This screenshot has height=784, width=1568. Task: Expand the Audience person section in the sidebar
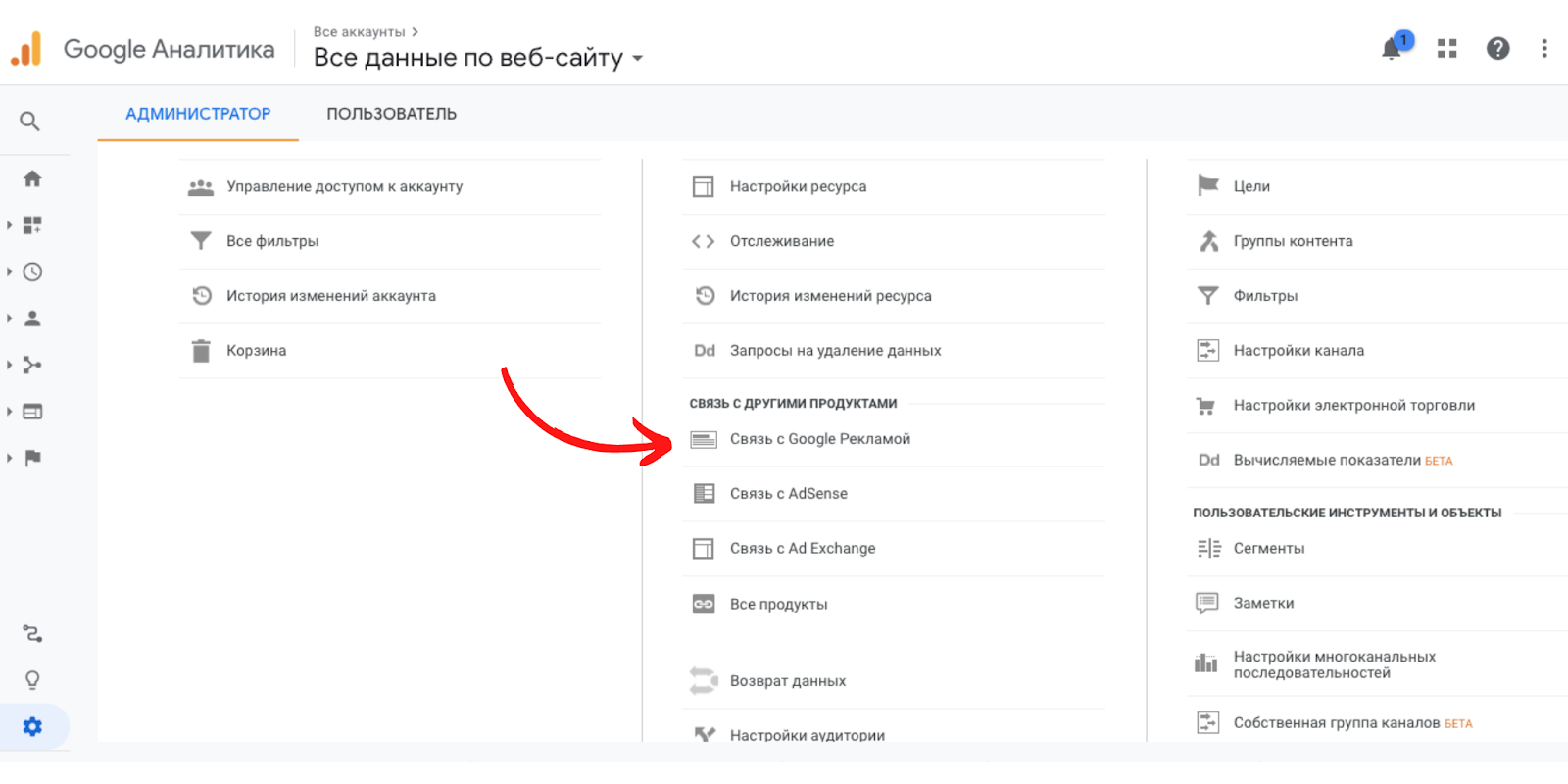point(32,318)
